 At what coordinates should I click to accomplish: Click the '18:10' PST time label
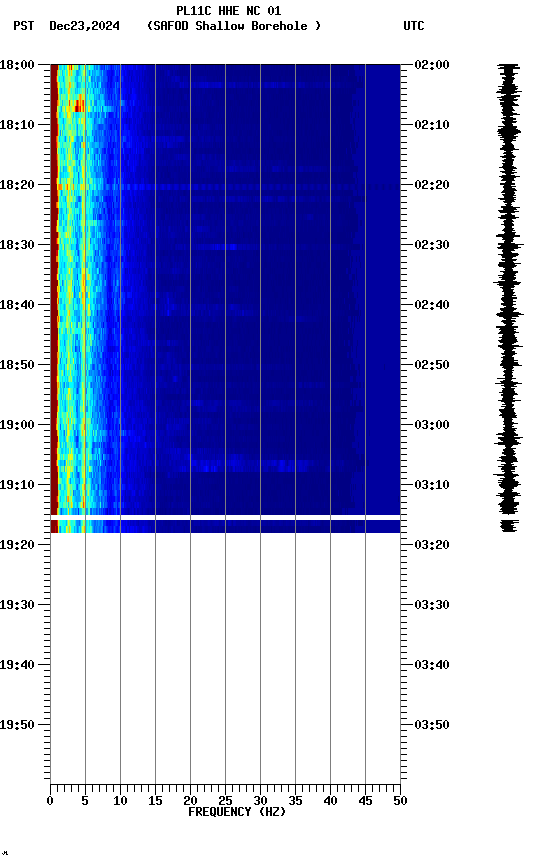17,125
